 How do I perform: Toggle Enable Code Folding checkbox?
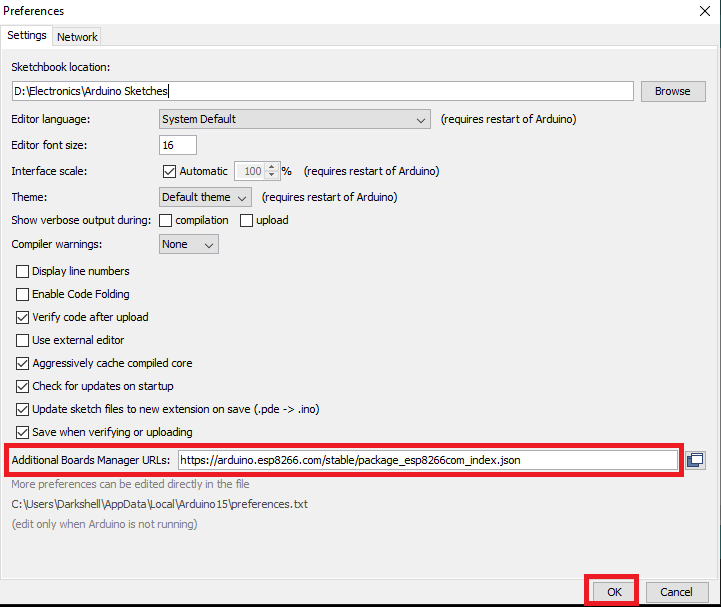tap(23, 294)
